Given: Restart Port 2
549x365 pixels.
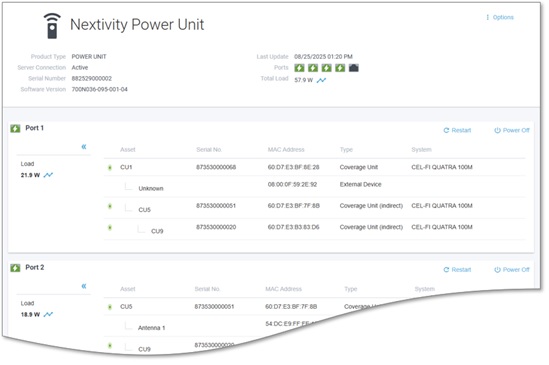Looking at the screenshot, I should (x=457, y=270).
